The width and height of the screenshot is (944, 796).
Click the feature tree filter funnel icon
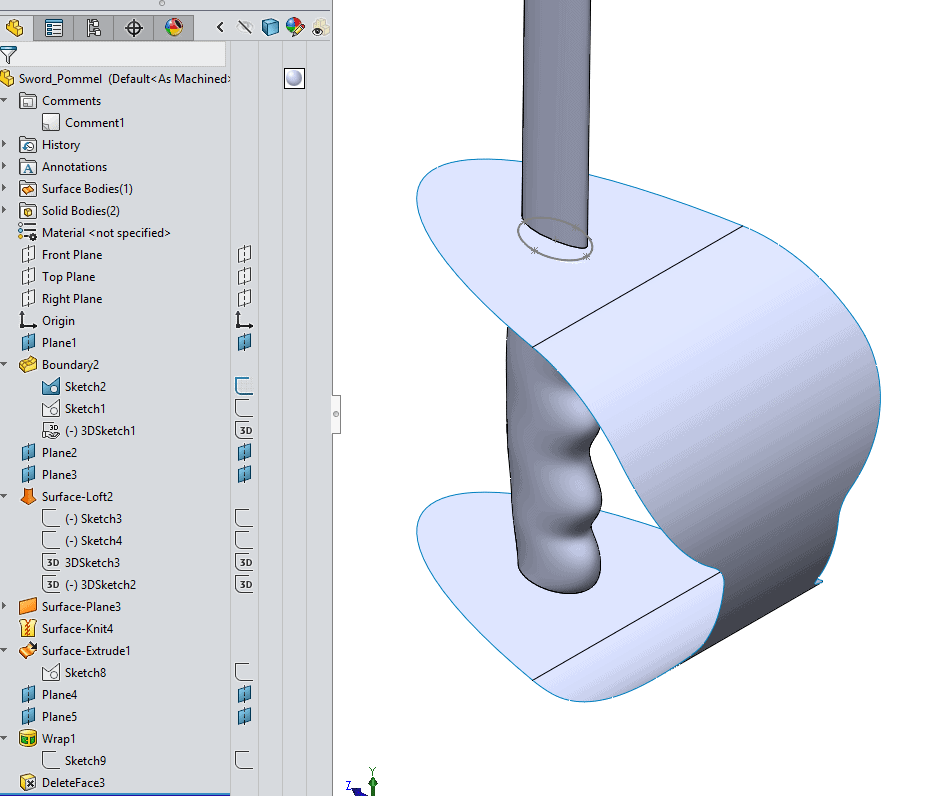tap(9, 55)
